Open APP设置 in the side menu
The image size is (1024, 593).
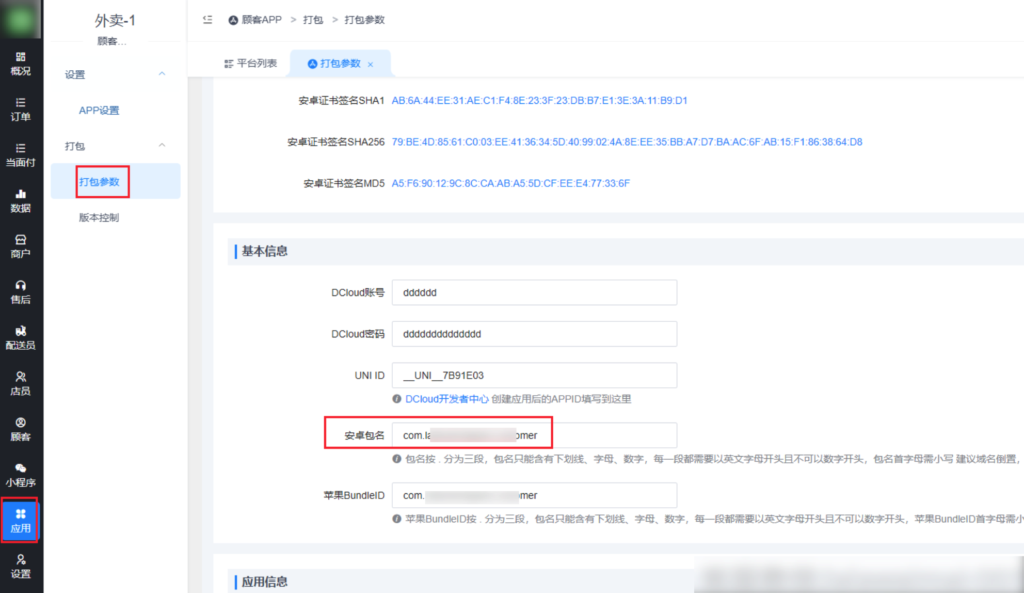pyautogui.click(x=99, y=110)
